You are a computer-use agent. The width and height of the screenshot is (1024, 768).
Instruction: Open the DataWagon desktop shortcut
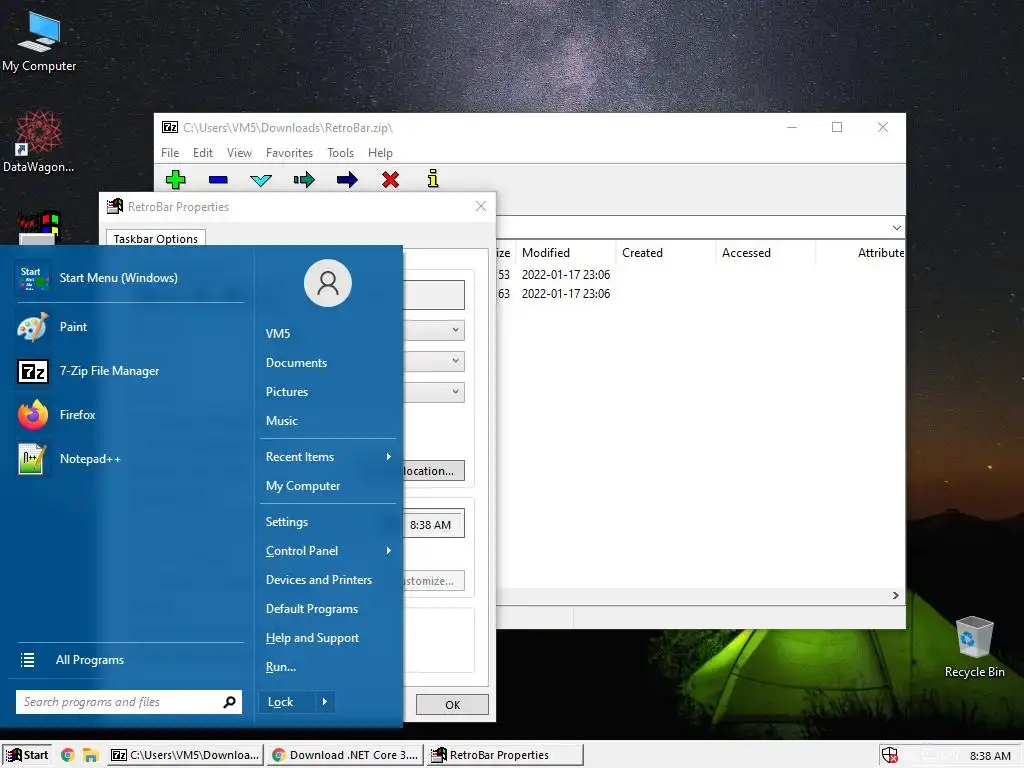click(x=39, y=142)
